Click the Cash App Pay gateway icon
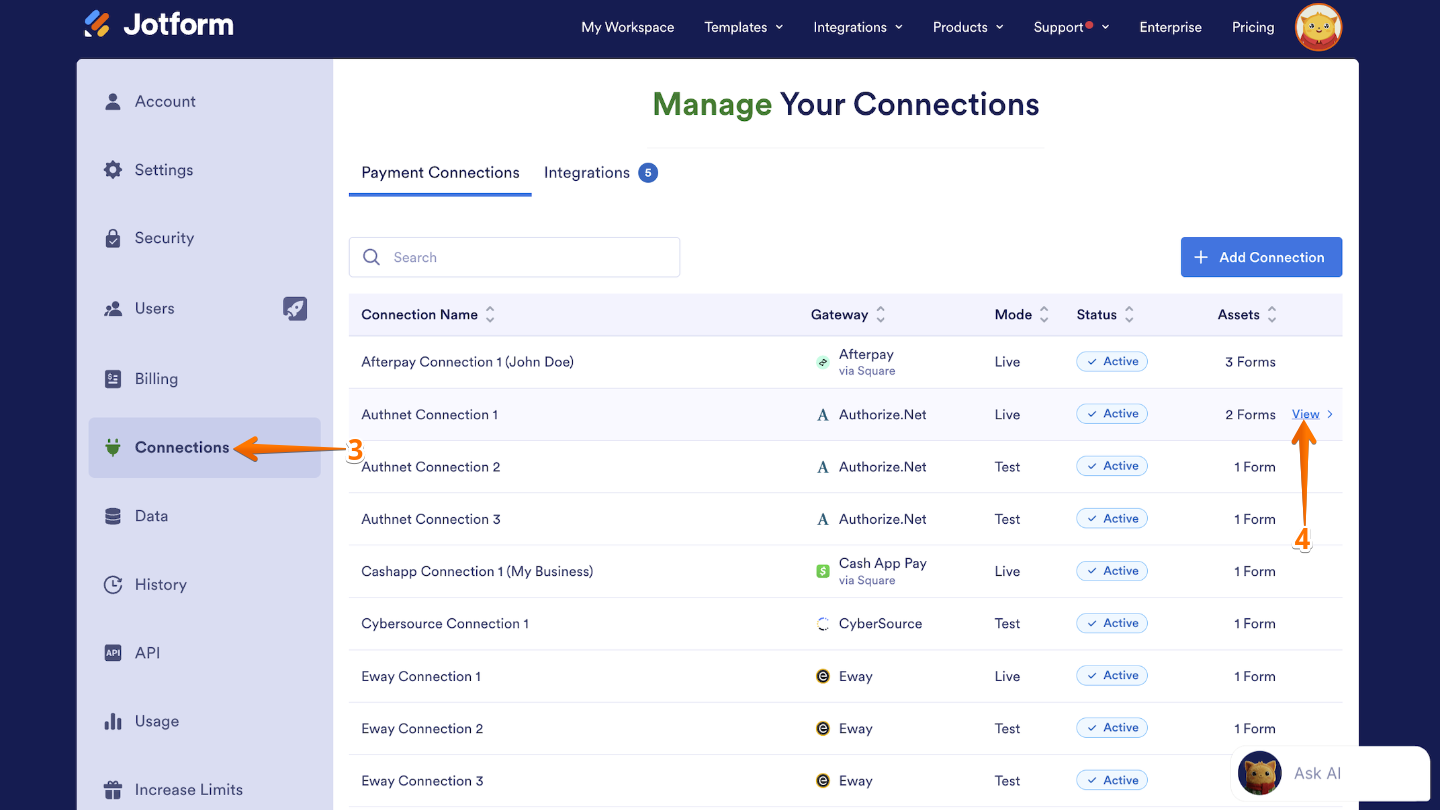Screen dimensions: 1440x810 coord(822,570)
